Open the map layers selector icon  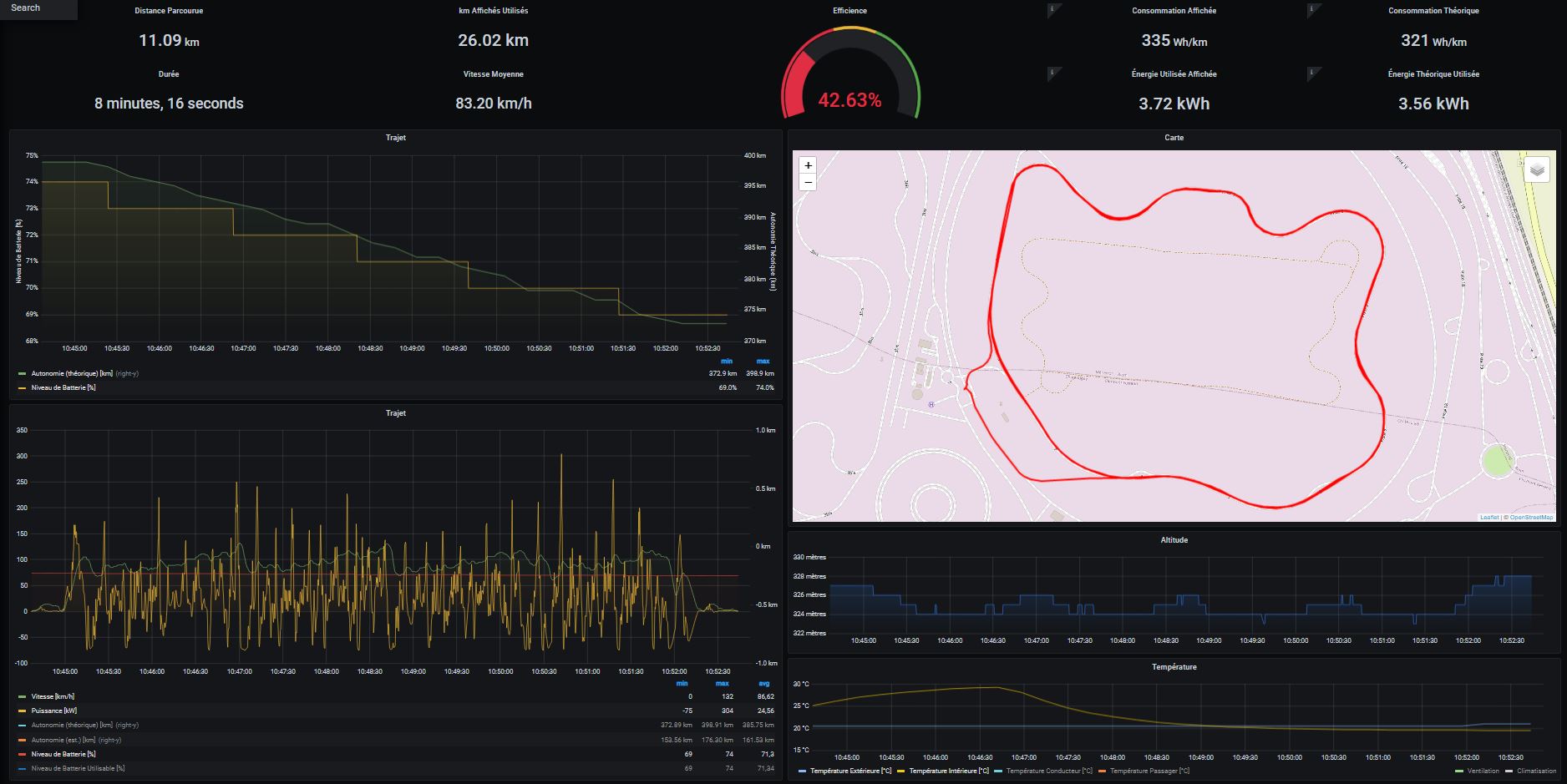click(x=1537, y=169)
